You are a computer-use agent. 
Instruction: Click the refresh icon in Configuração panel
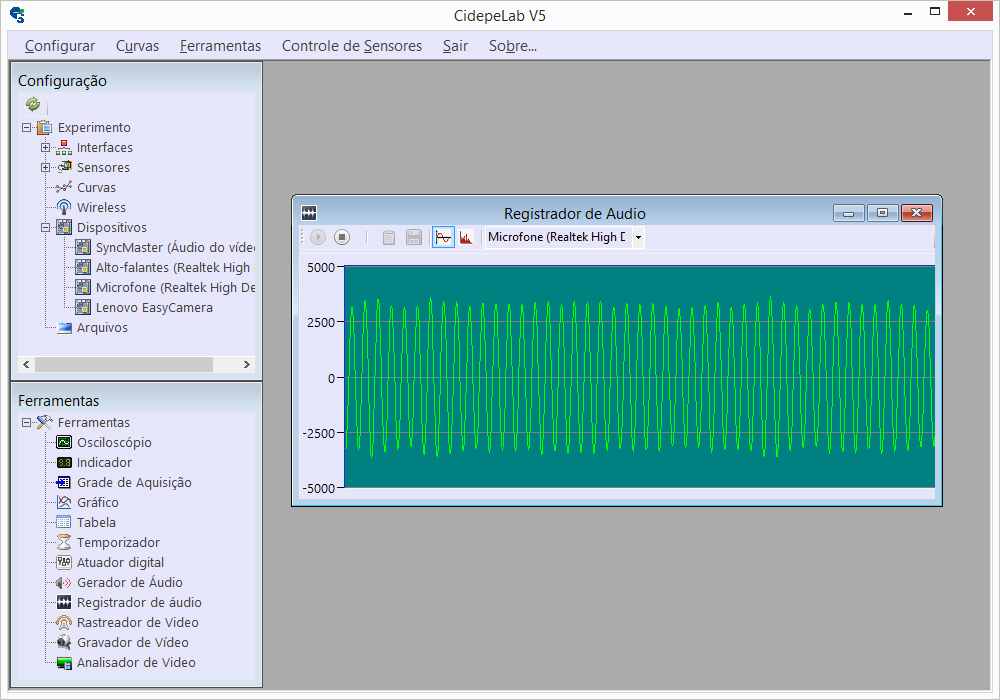33,104
